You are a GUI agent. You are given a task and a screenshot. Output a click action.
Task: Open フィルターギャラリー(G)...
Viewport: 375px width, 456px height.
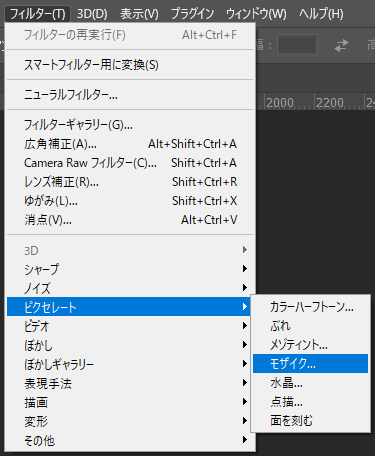(130, 125)
